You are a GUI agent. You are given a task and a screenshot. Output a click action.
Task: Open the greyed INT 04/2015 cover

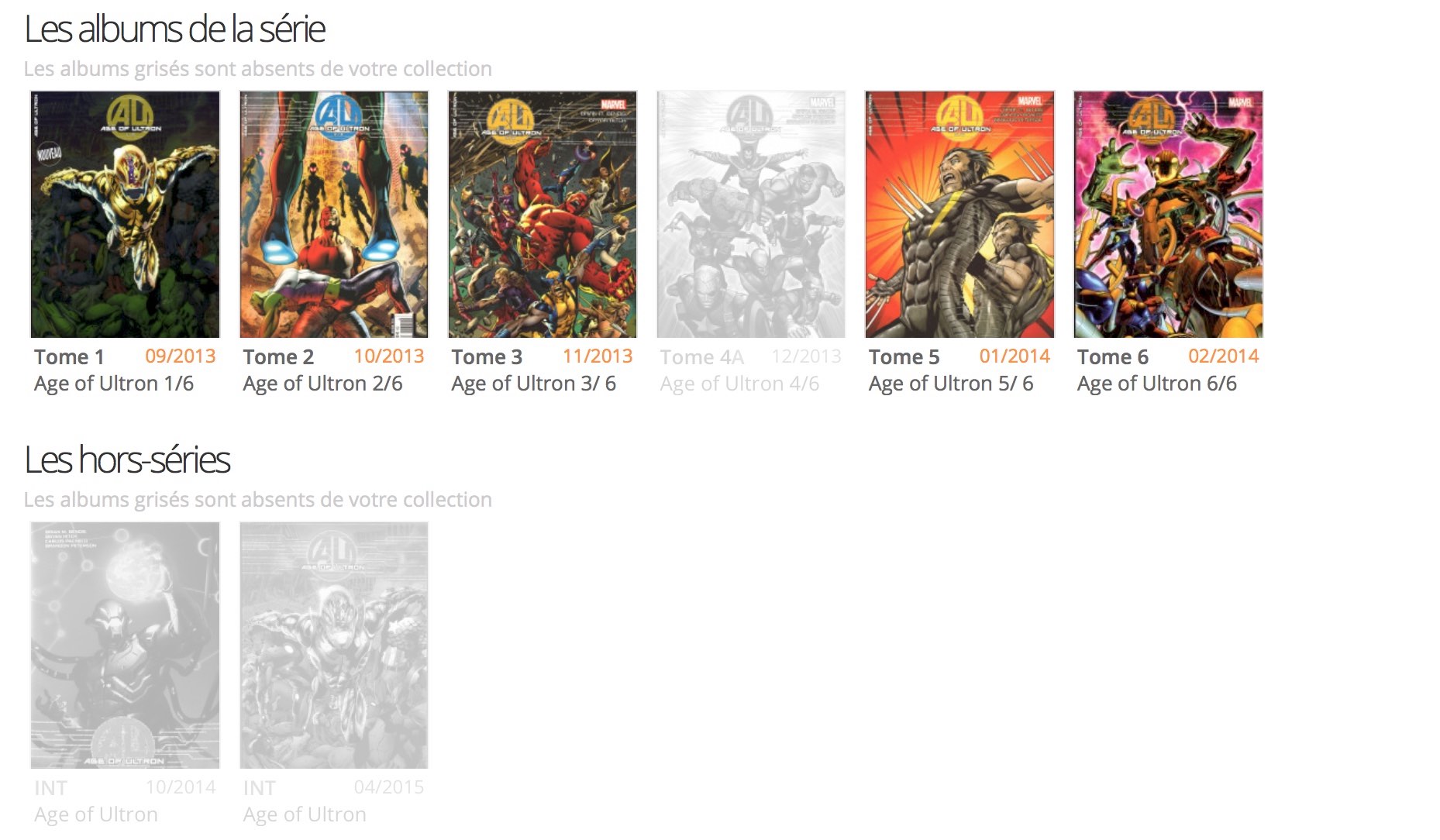click(334, 645)
